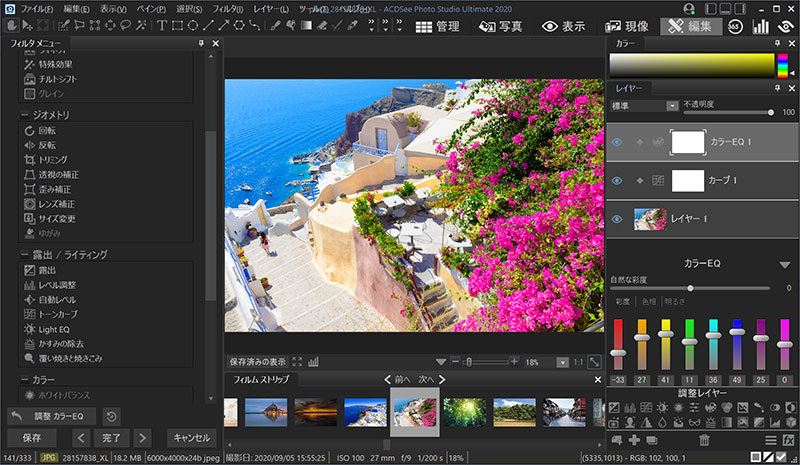Delete layer with the trash icon

[x=704, y=439]
